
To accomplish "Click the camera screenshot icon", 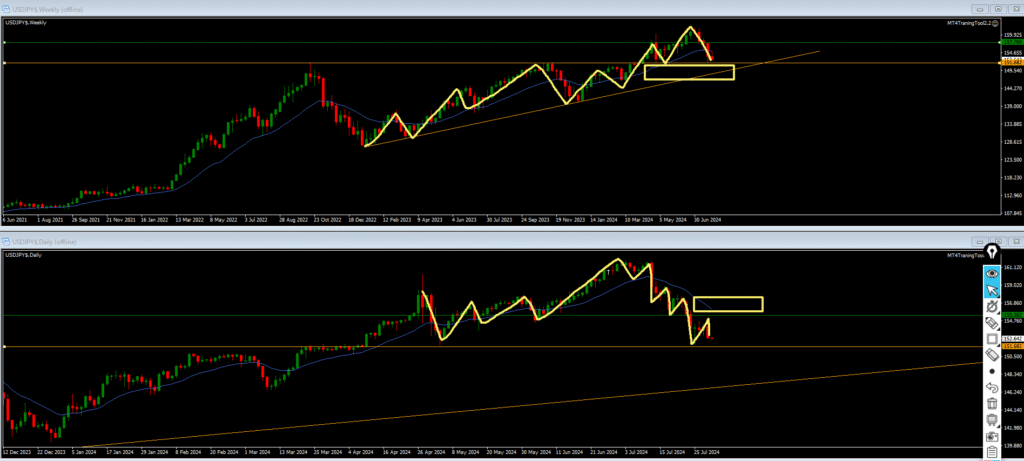I will 992,436.
